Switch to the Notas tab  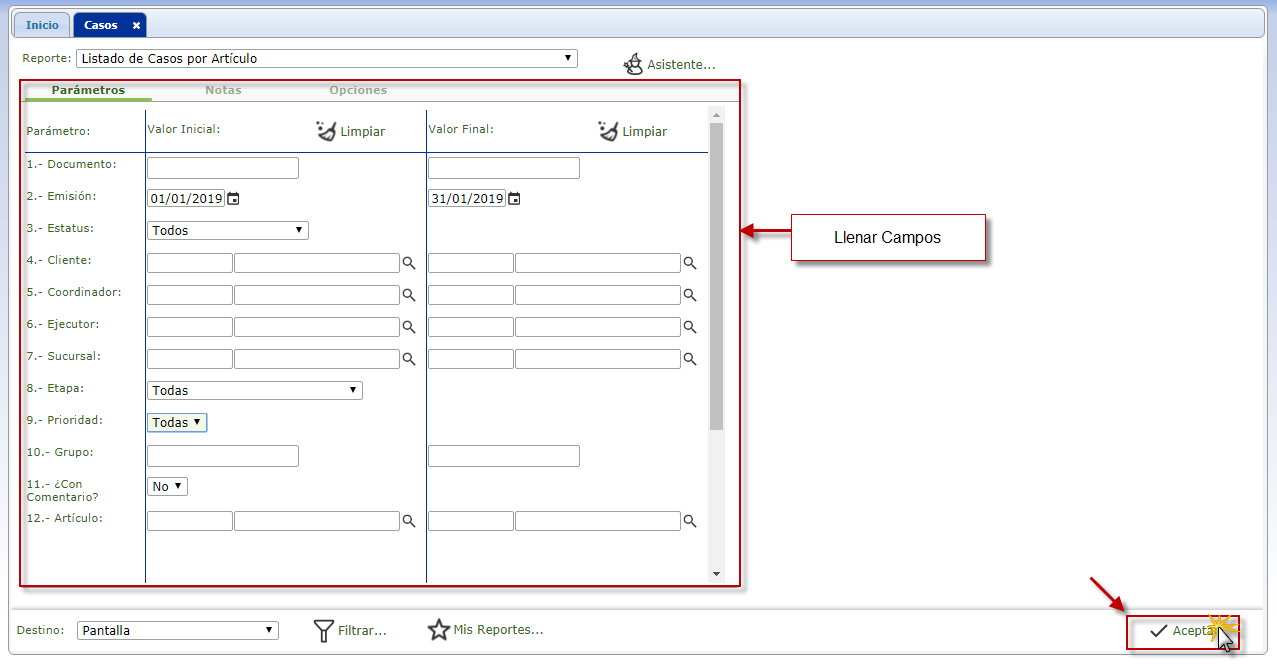click(223, 90)
